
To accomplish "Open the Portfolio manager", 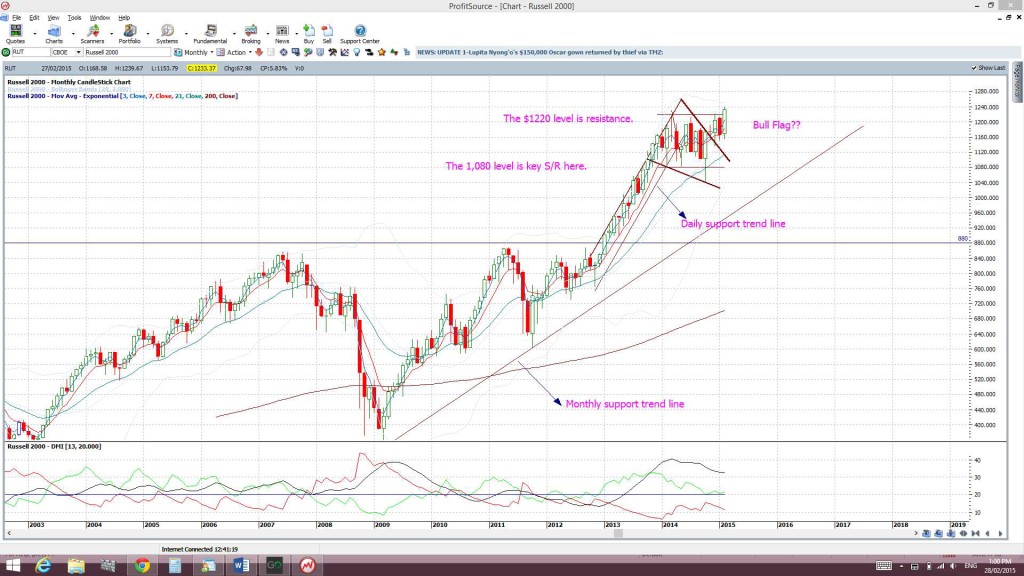I will pos(129,34).
